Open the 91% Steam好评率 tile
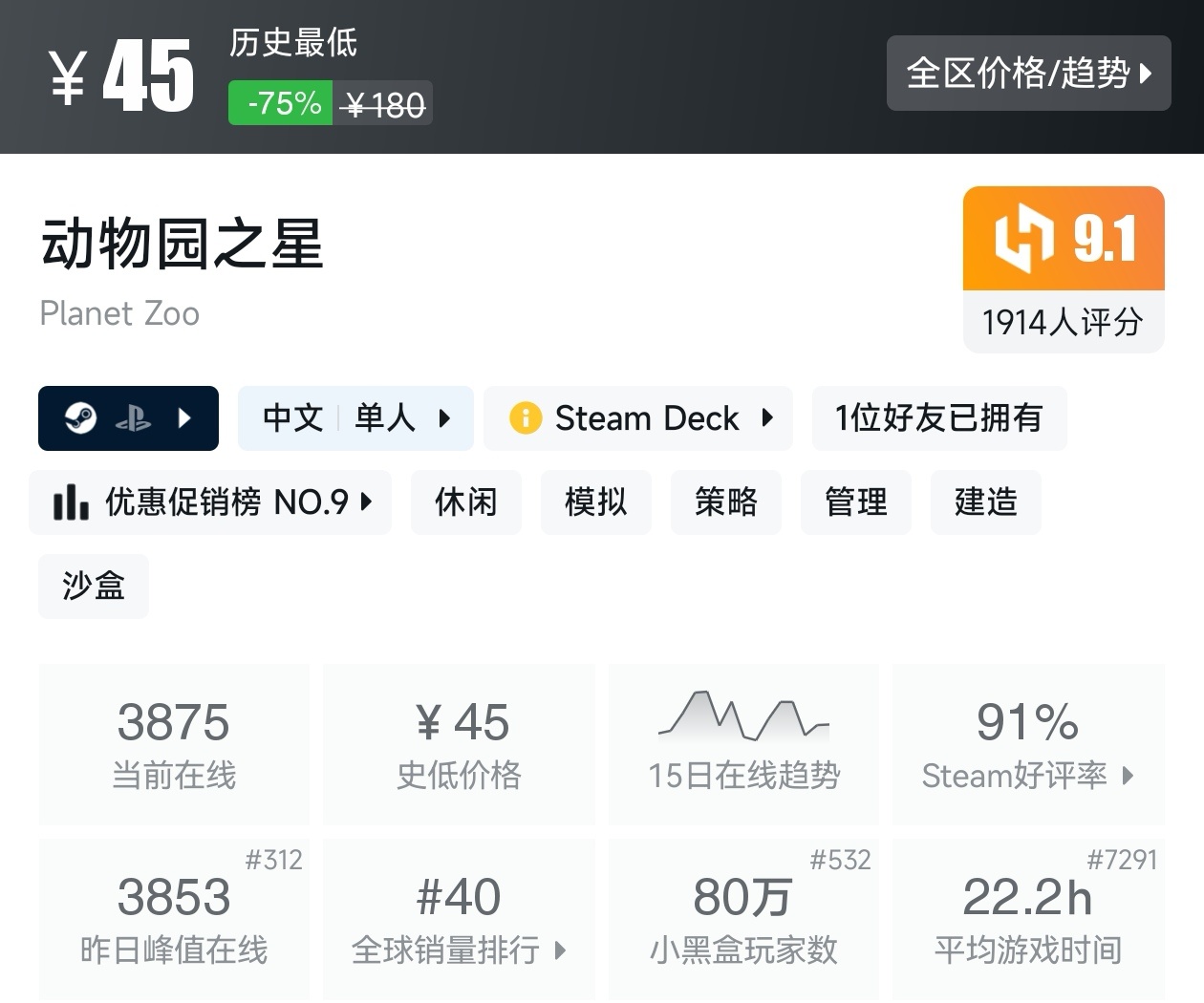Viewport: 1204px width, 1003px height. click(1028, 744)
